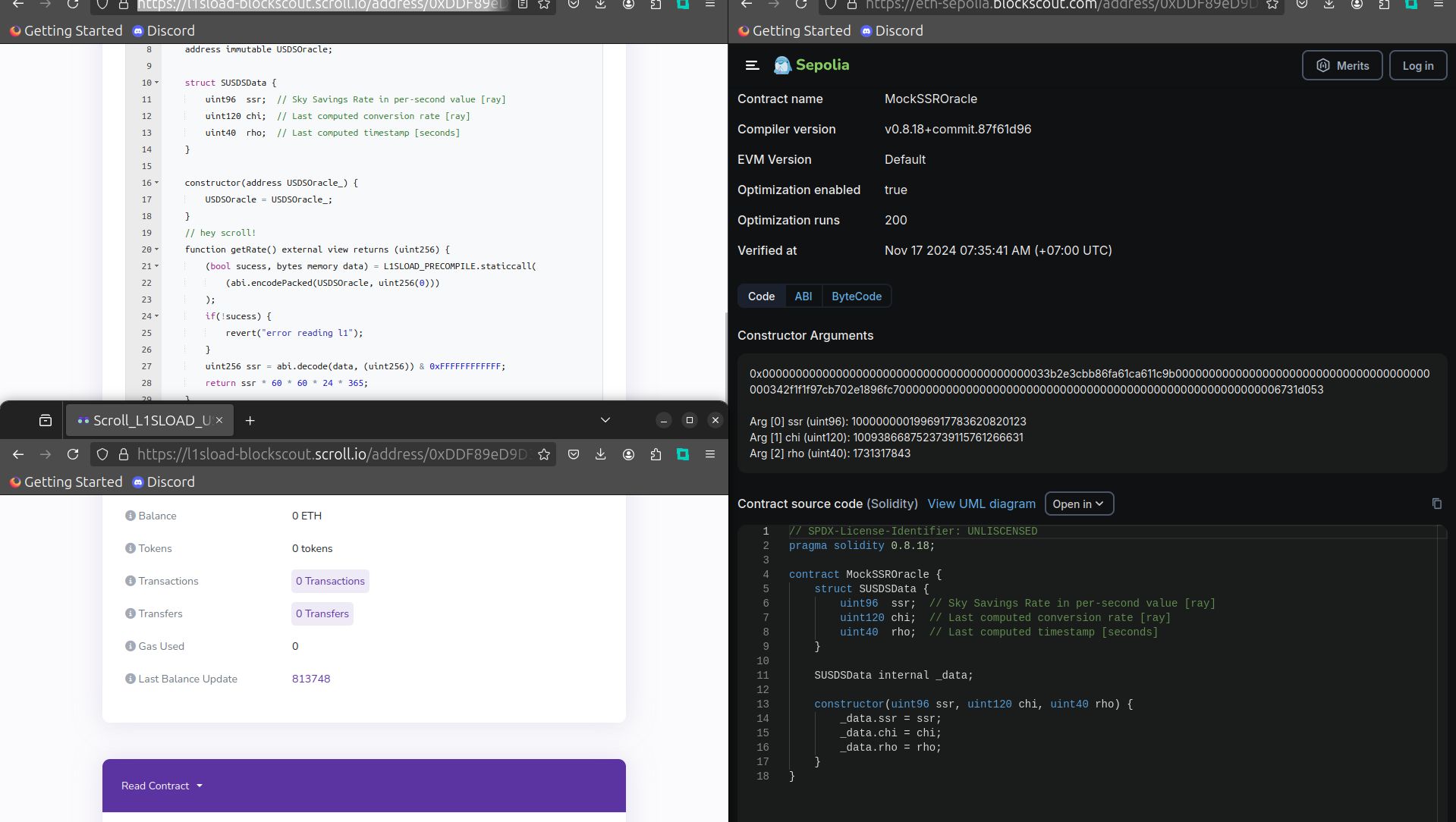This screenshot has width=1456, height=822.
Task: Collapse struct SUSDSData fold on line 10
Action: pyautogui.click(x=157, y=83)
